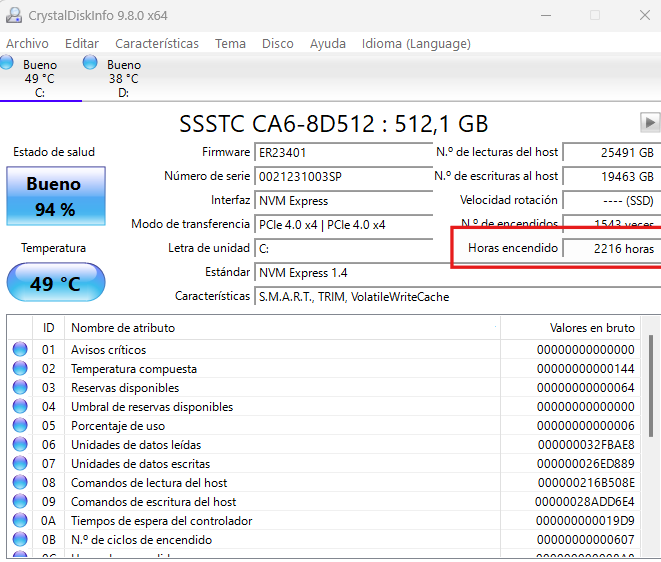Viewport: 661px width, 562px height.
Task: Click the host writes value 19463 GB
Action: [612, 176]
